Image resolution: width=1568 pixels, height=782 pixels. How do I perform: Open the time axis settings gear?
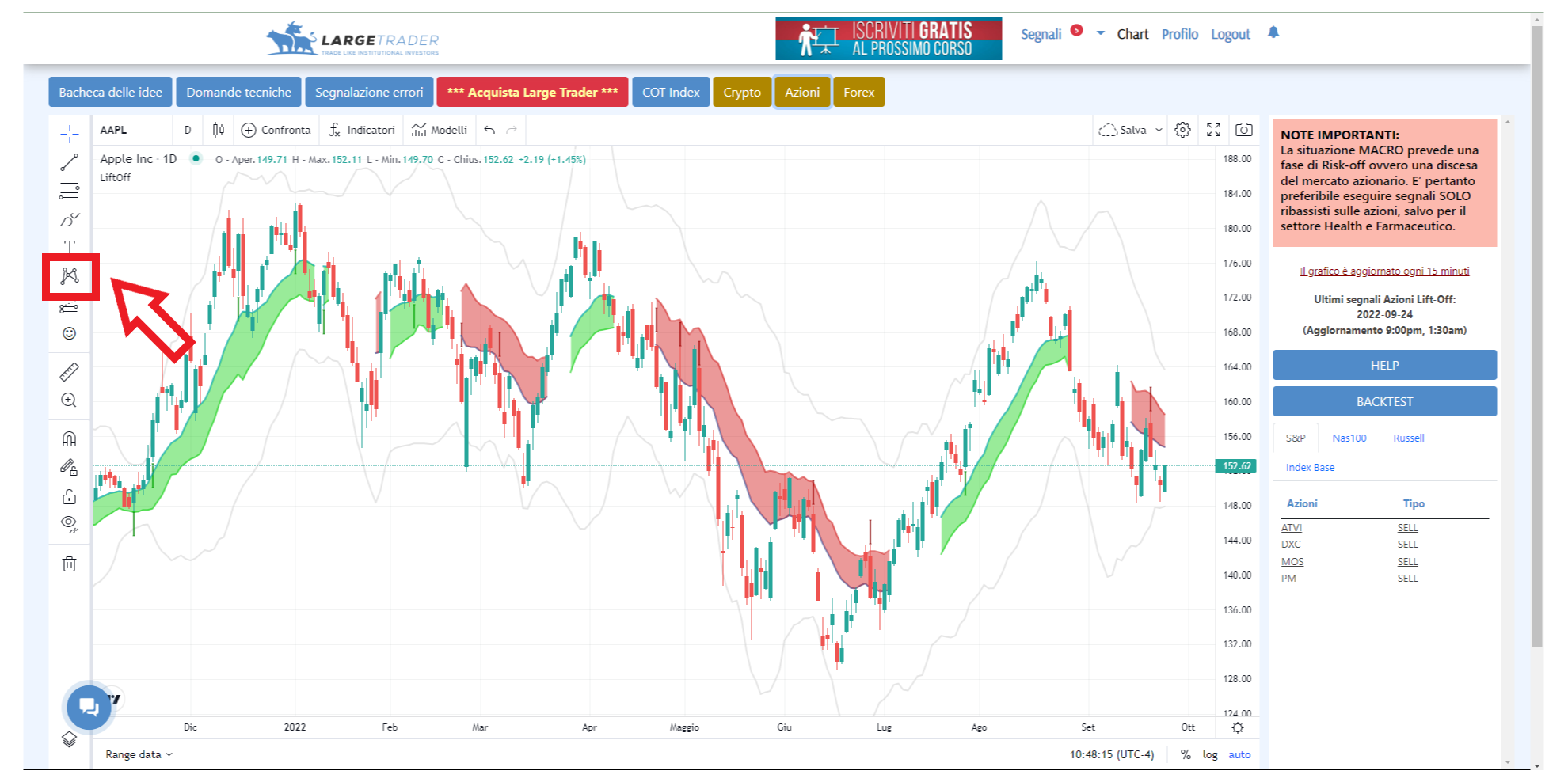[1238, 727]
